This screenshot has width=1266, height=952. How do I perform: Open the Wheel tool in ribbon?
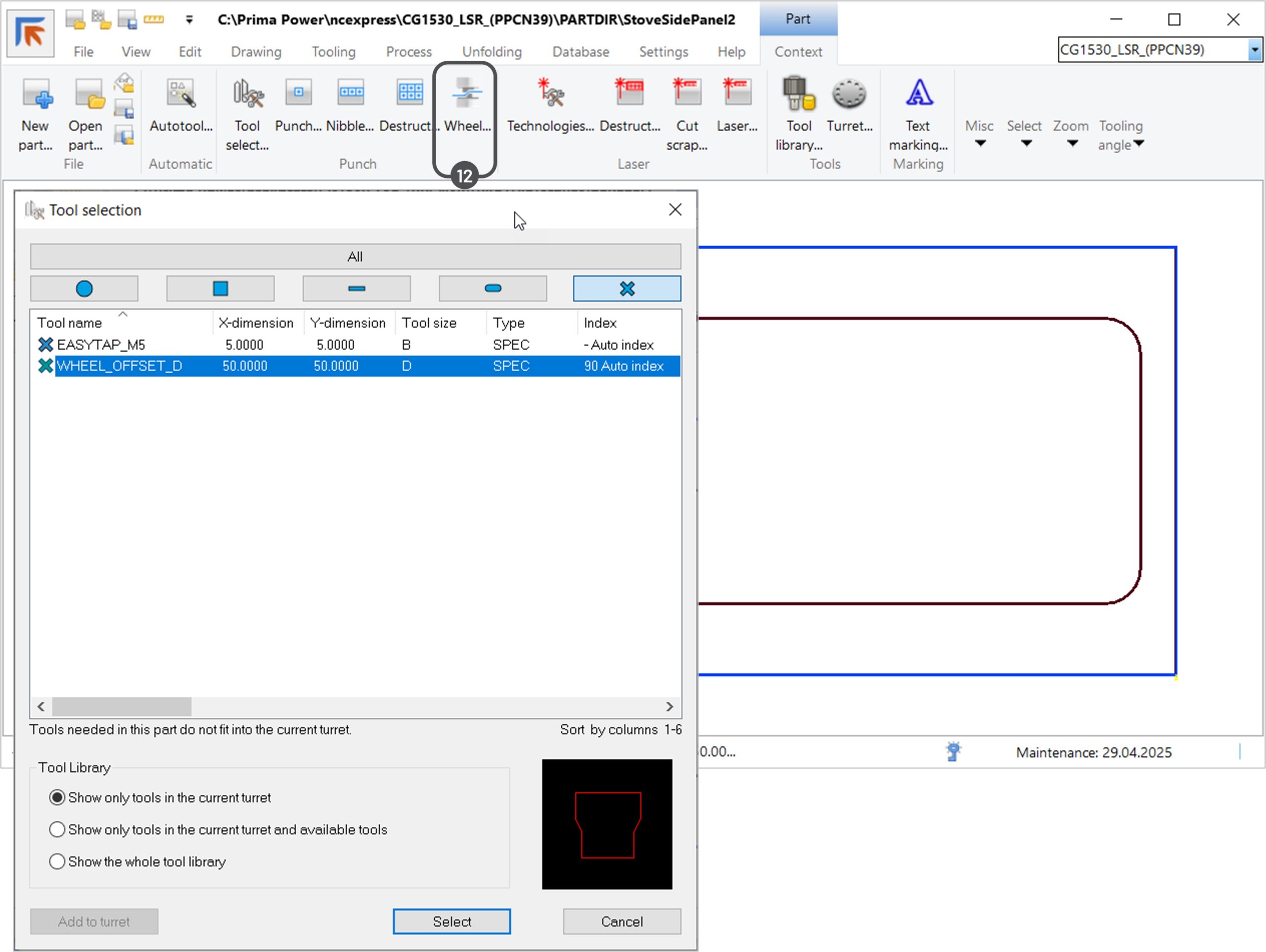click(x=467, y=105)
